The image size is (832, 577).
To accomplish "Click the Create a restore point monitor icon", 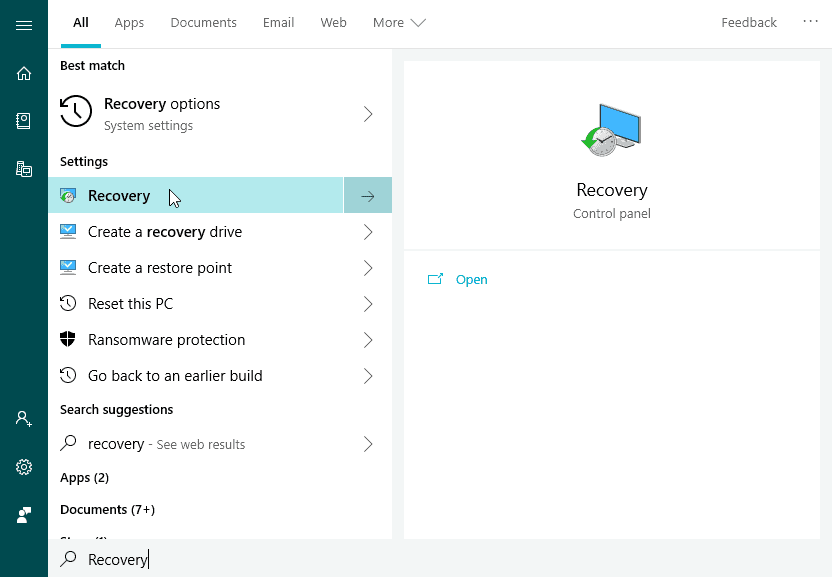I will tap(68, 268).
